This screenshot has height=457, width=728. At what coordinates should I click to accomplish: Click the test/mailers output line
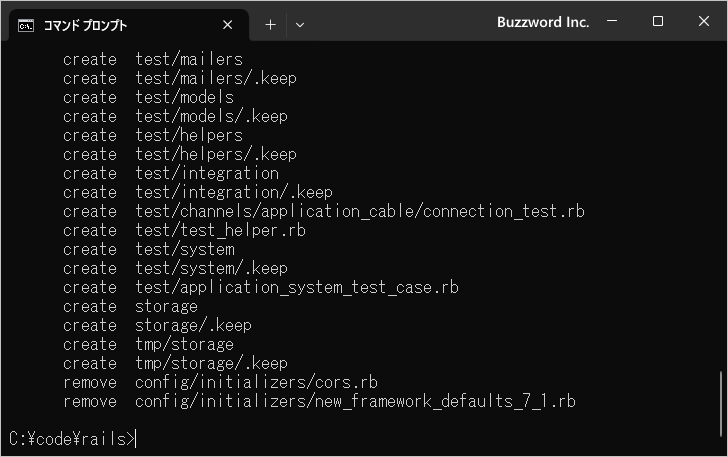pyautogui.click(x=188, y=59)
